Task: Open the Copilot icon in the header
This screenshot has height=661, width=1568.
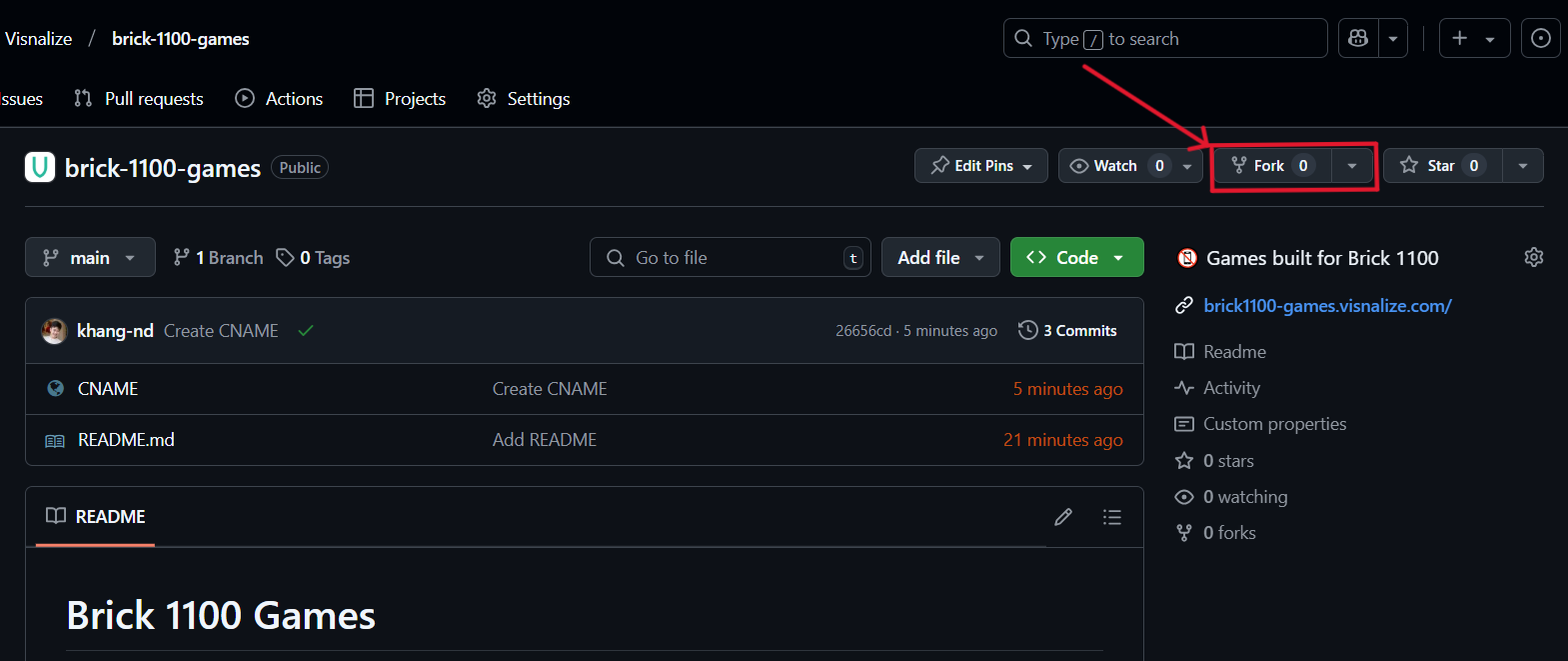Action: [x=1358, y=38]
